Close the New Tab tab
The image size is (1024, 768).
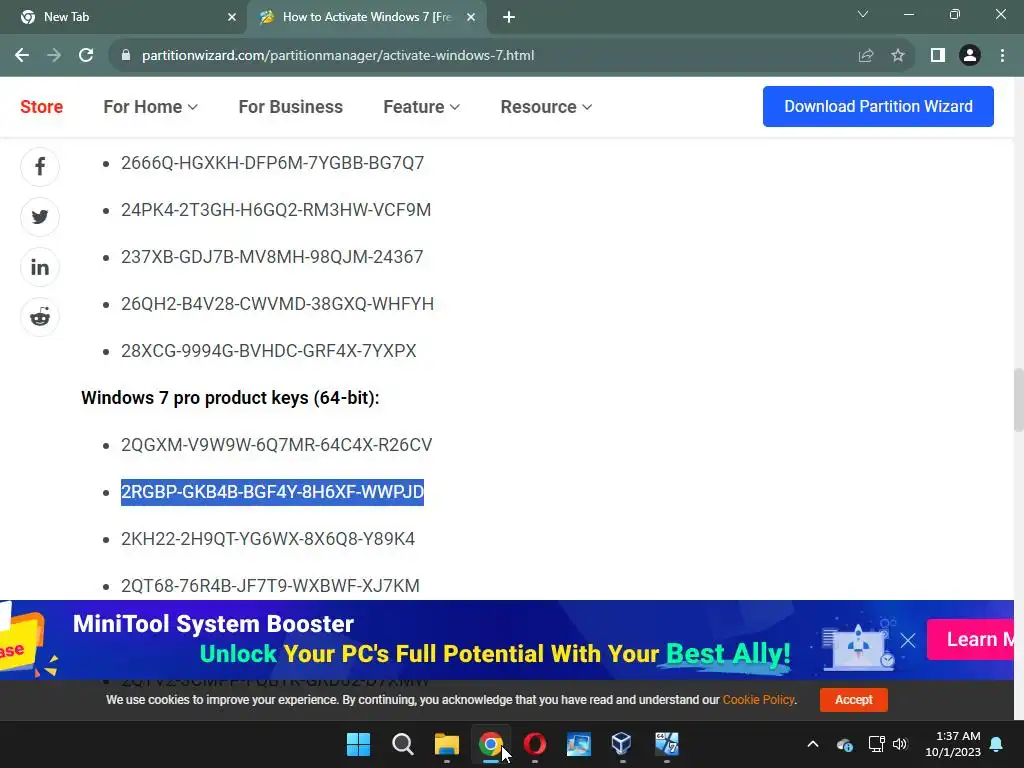[232, 17]
